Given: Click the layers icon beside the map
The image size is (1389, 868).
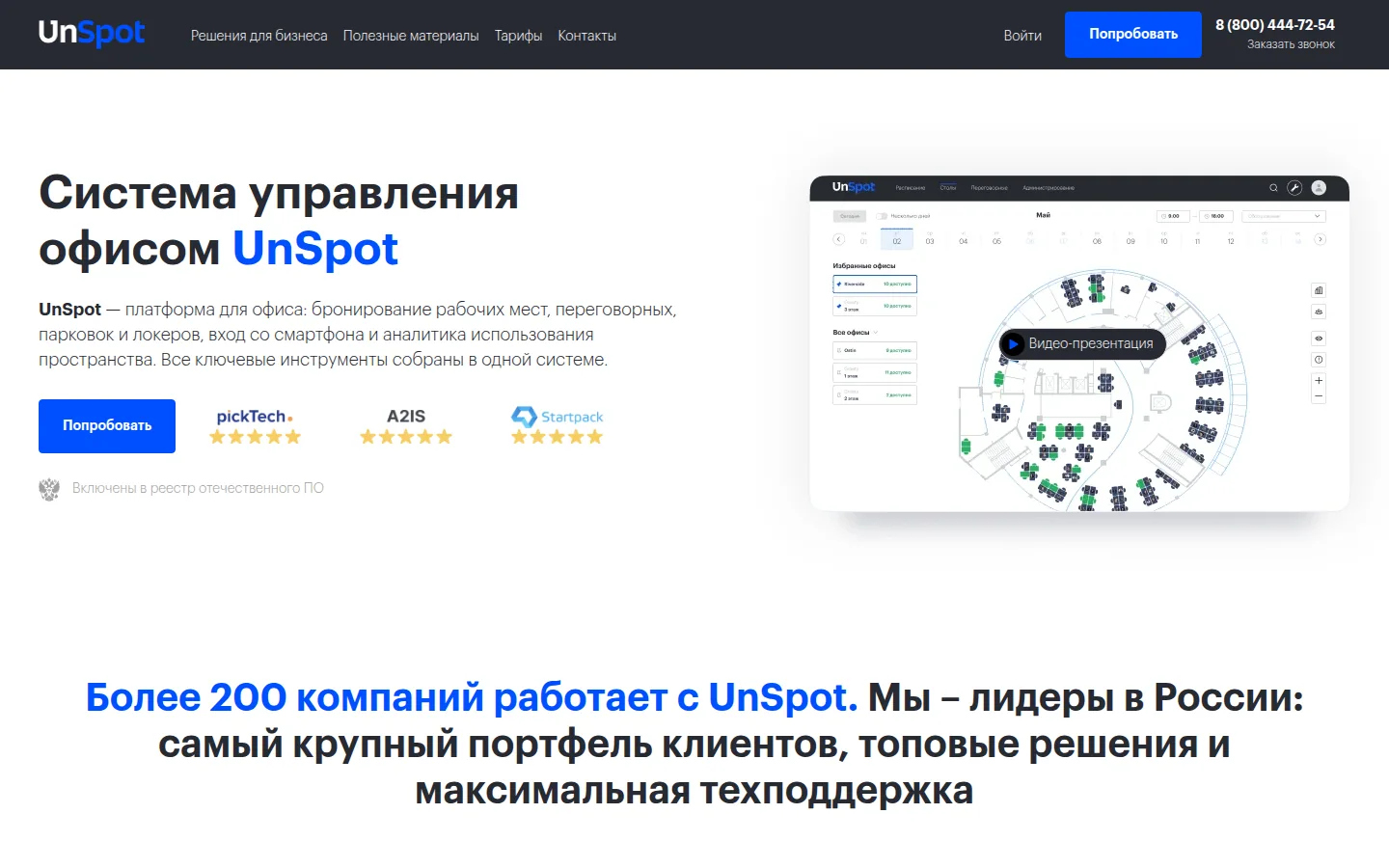Looking at the screenshot, I should (x=1319, y=312).
